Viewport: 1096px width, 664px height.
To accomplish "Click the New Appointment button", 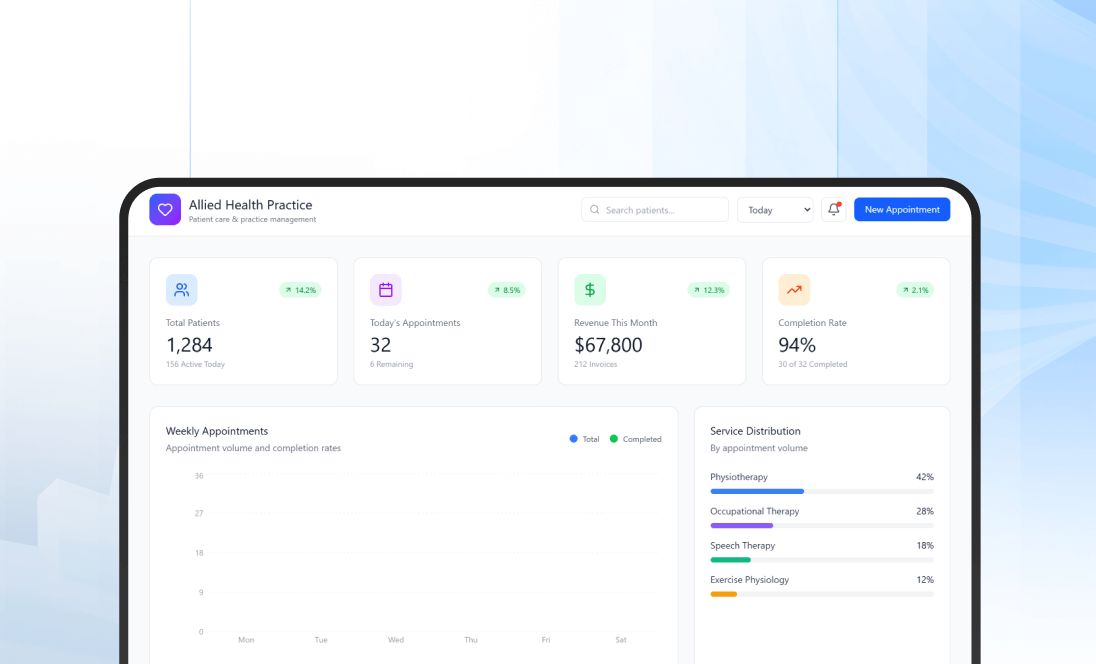I will pyautogui.click(x=901, y=209).
